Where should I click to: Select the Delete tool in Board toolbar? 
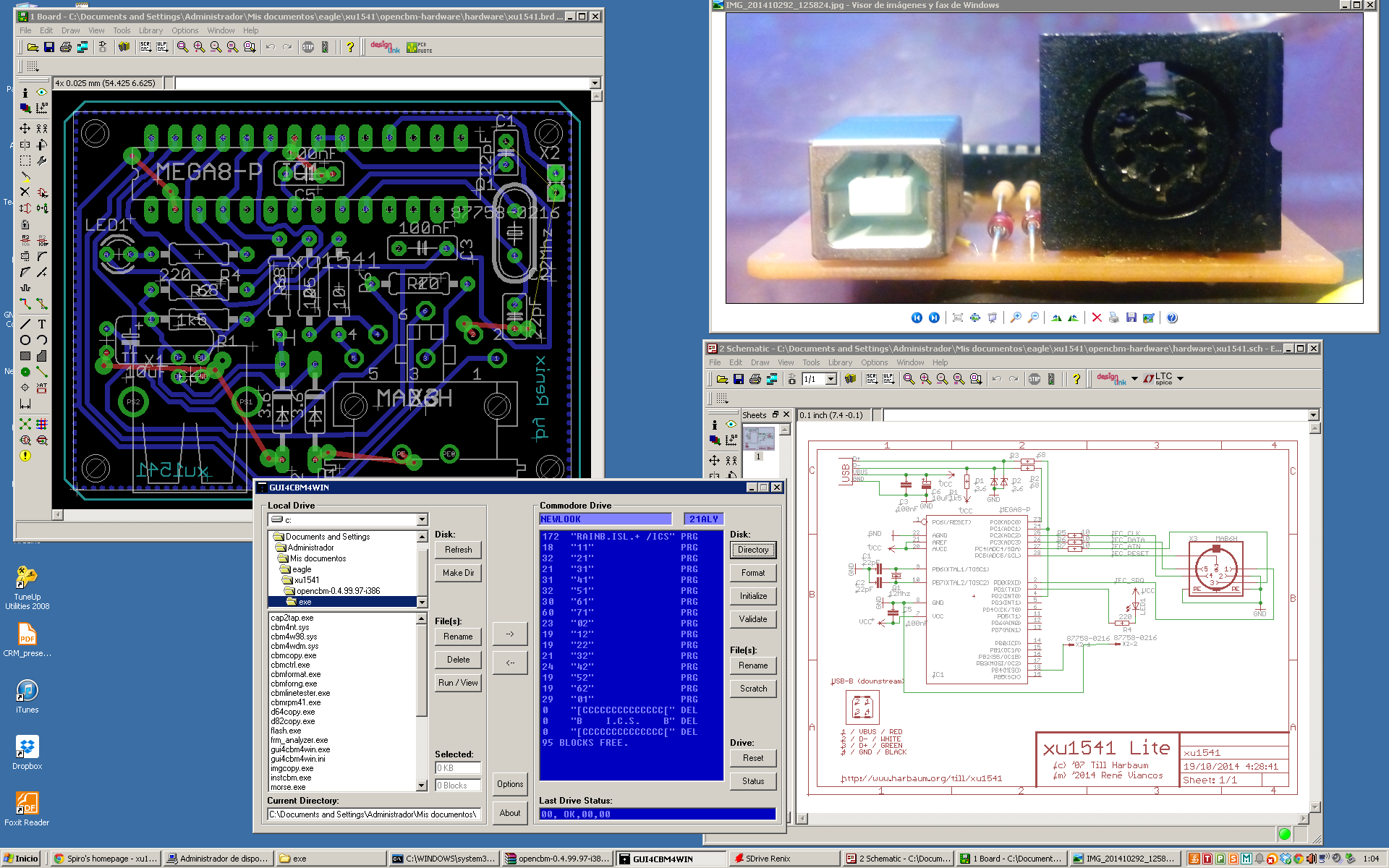(25, 192)
